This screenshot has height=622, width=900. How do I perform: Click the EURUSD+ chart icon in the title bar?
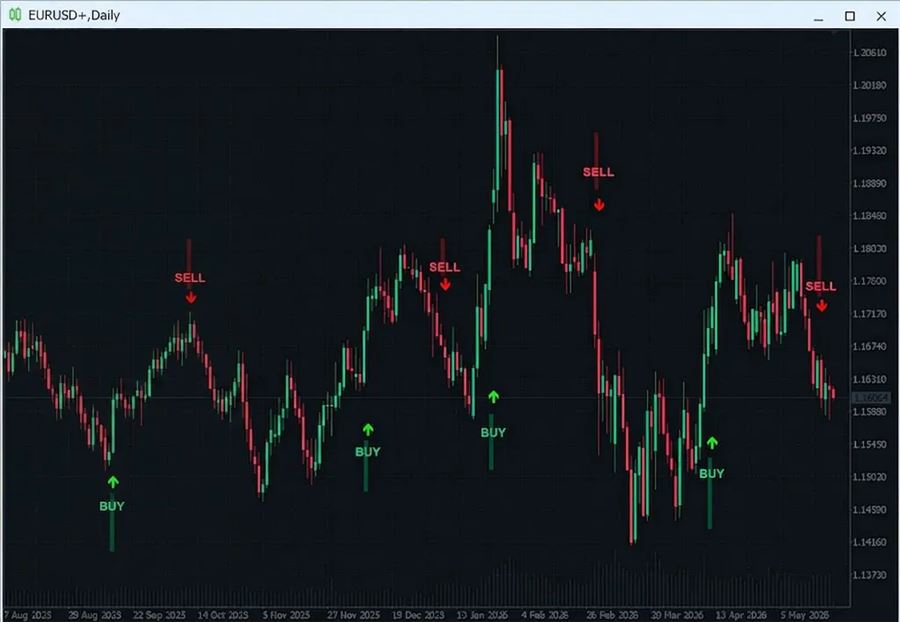tap(15, 14)
